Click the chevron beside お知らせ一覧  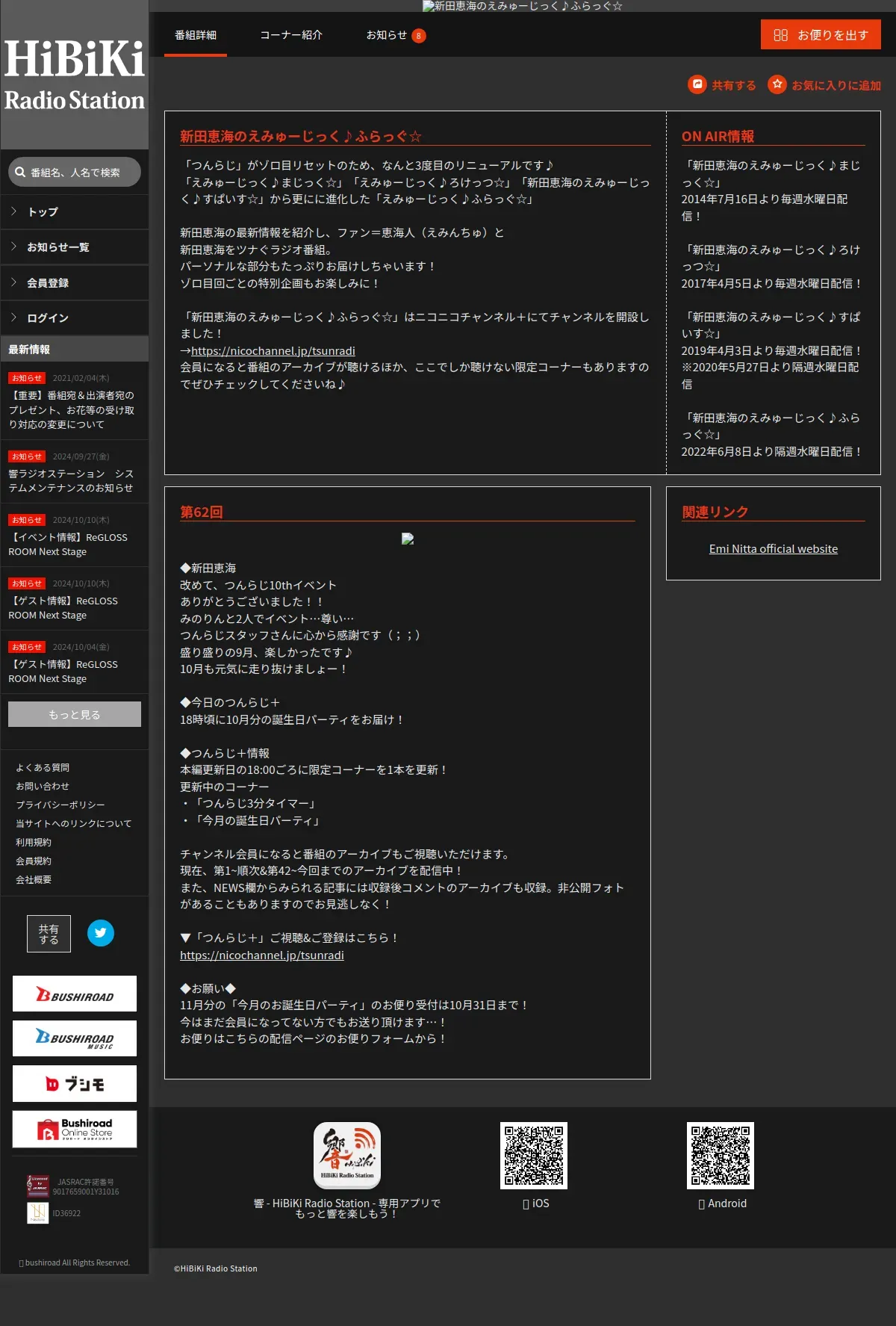13,247
